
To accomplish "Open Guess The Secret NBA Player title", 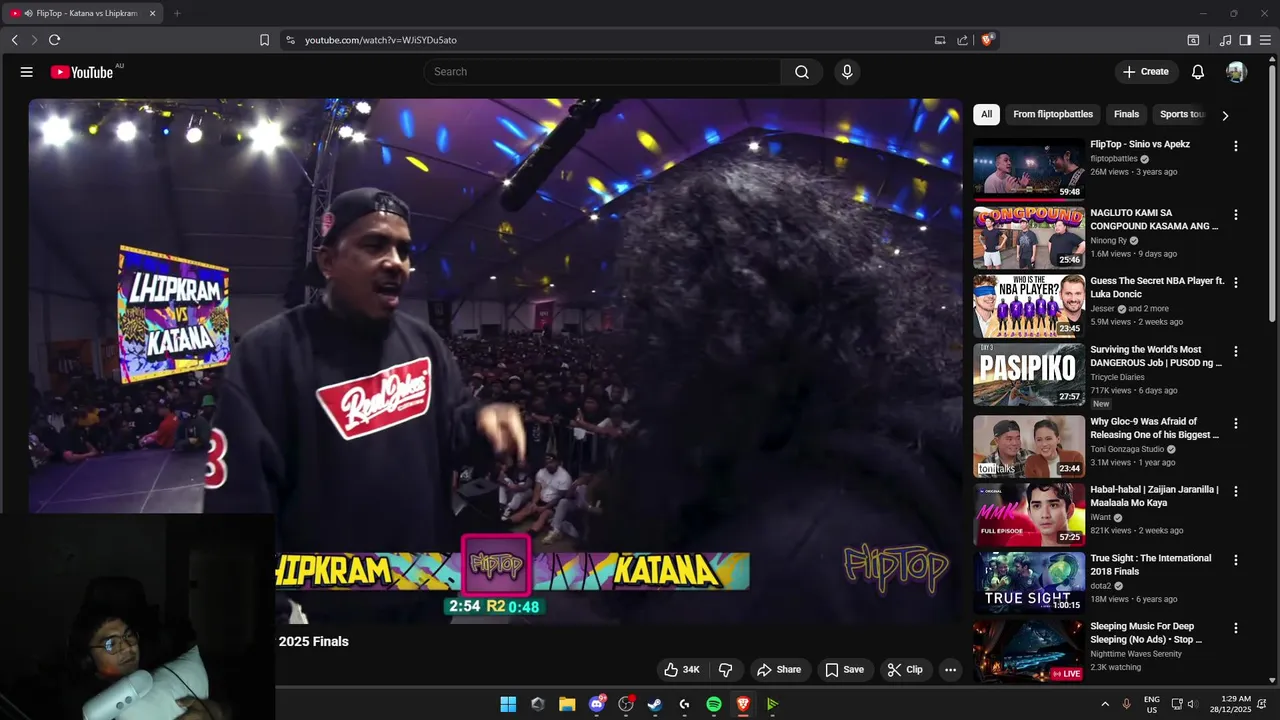I will [x=1157, y=288].
